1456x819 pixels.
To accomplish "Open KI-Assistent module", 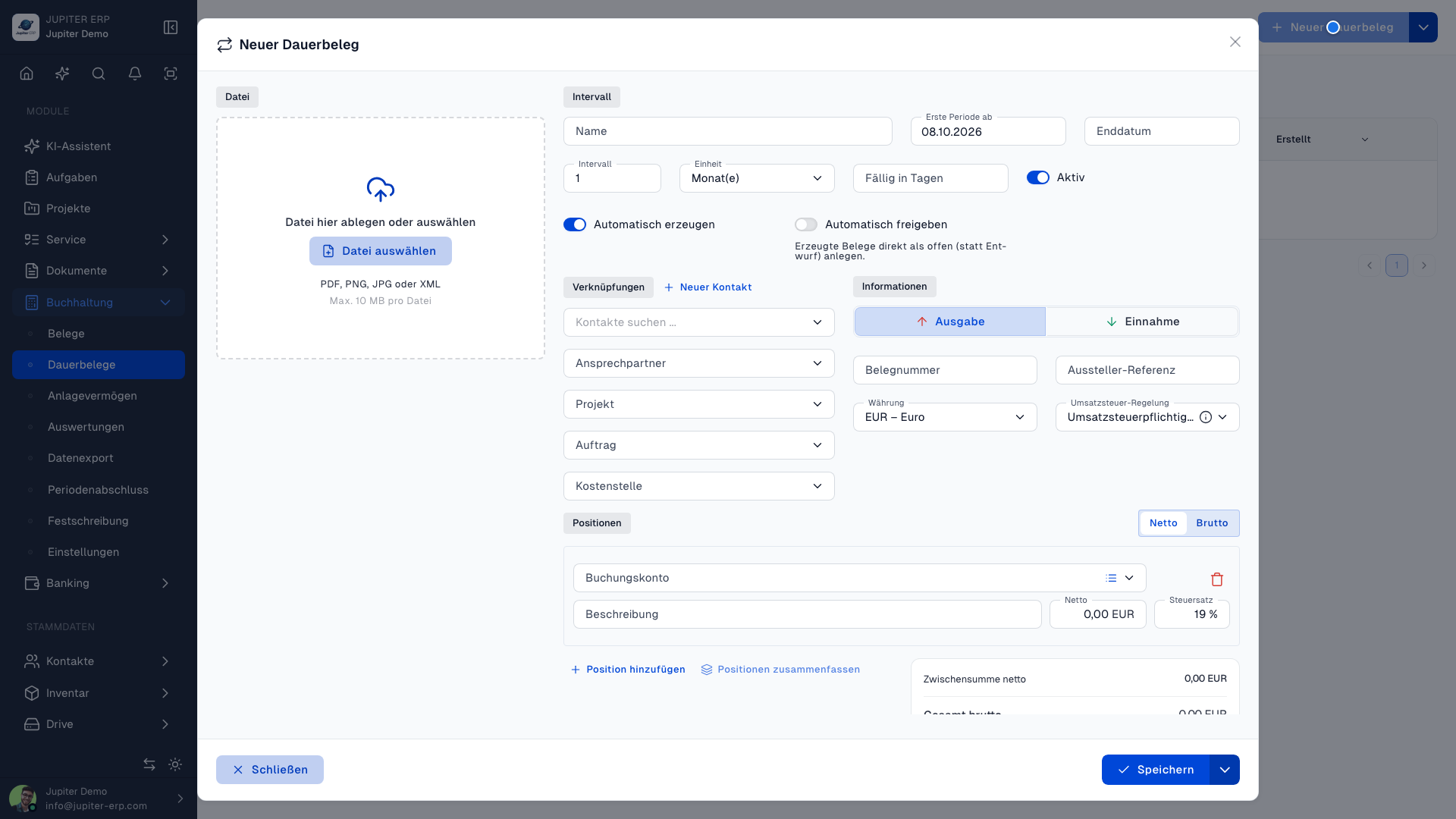I will (x=99, y=146).
